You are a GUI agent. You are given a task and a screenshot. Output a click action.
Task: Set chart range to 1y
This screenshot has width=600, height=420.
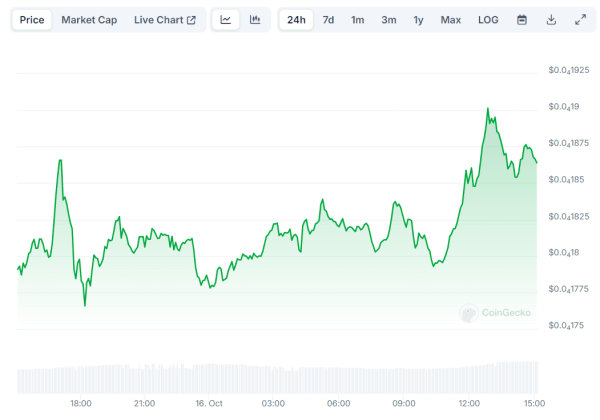[x=418, y=20]
